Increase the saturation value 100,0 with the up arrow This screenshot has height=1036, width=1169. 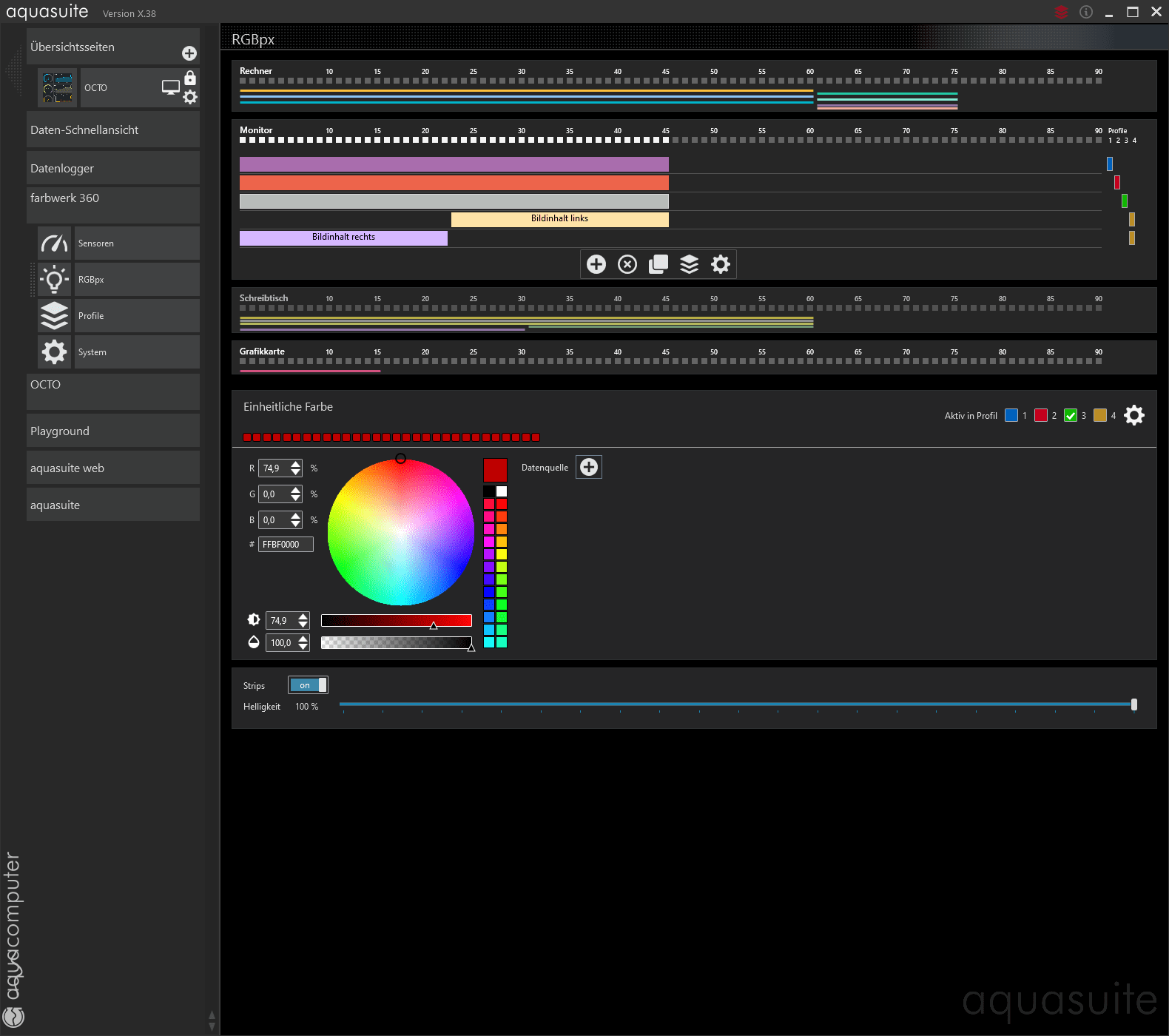pos(303,639)
